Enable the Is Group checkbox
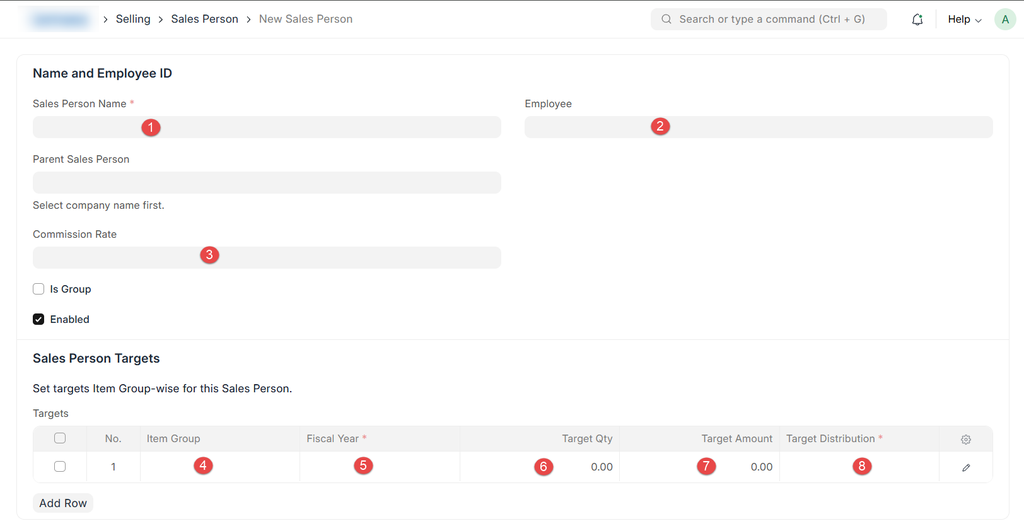Screen dimensions: 1024x526 pos(39,289)
